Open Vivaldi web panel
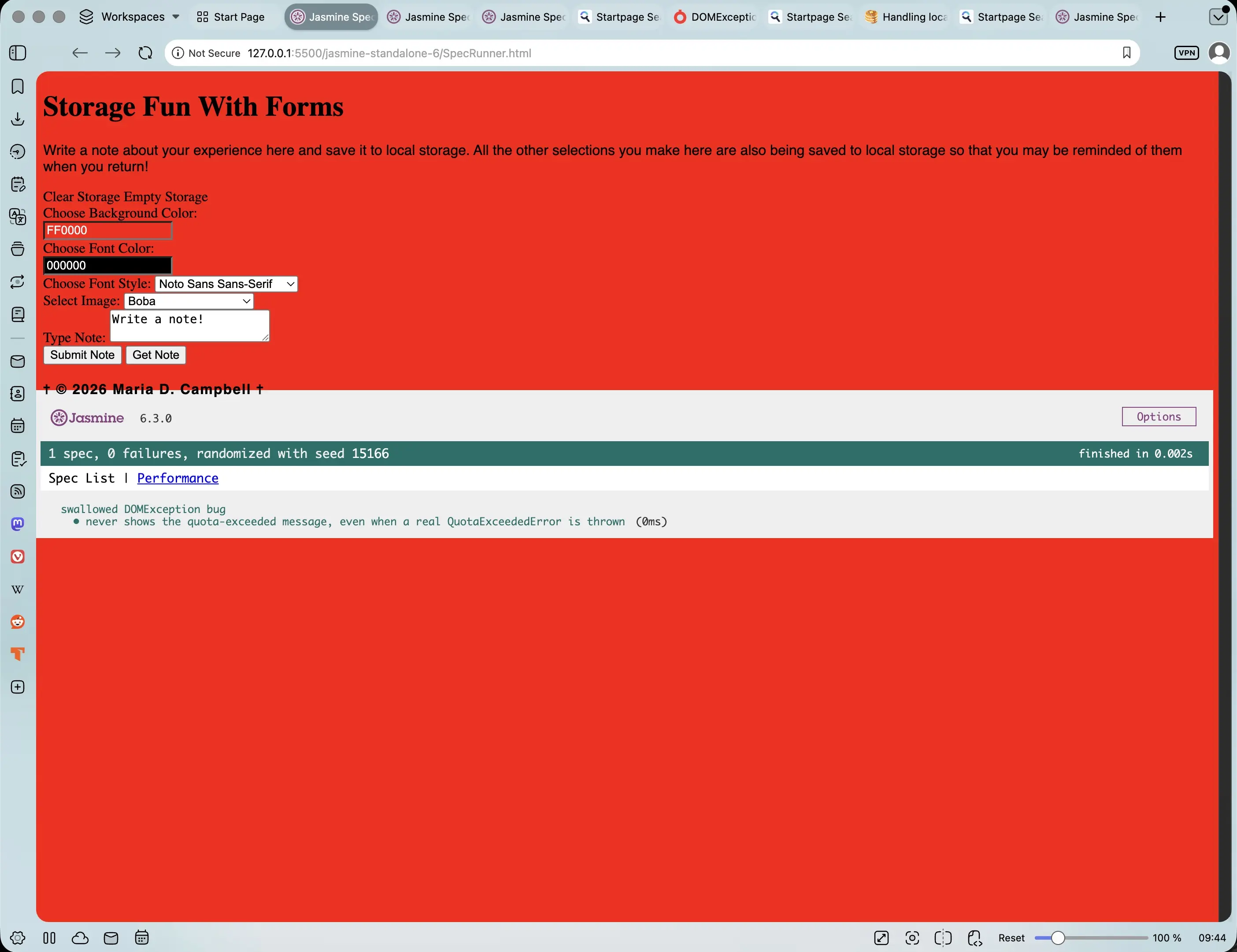The width and height of the screenshot is (1237, 952). coord(18,557)
